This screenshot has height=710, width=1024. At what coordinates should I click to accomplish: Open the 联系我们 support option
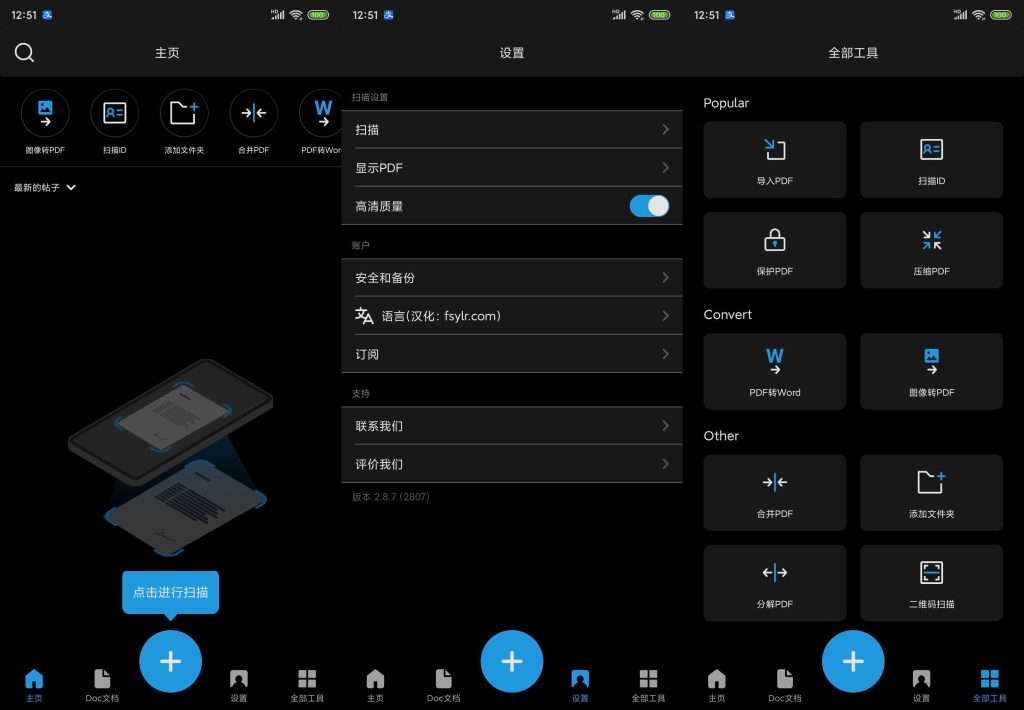(512, 425)
